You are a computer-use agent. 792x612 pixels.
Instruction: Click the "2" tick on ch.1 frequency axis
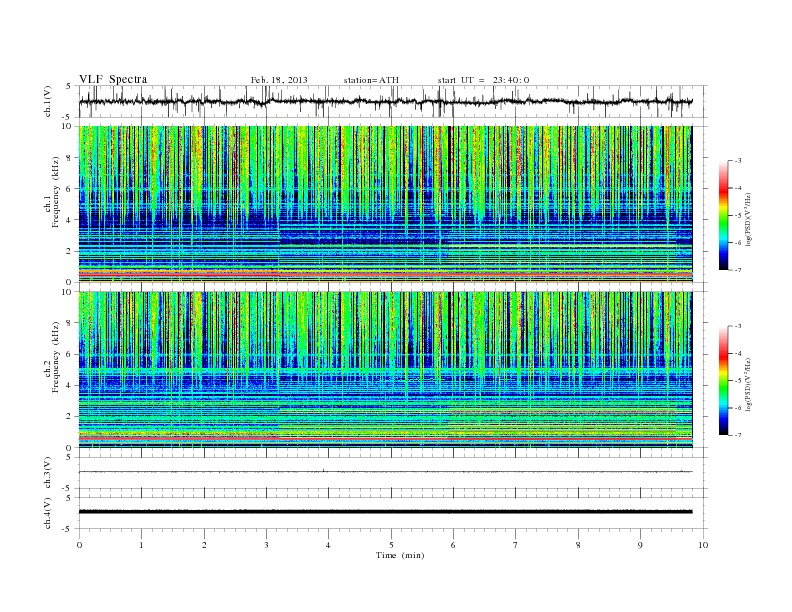point(69,251)
